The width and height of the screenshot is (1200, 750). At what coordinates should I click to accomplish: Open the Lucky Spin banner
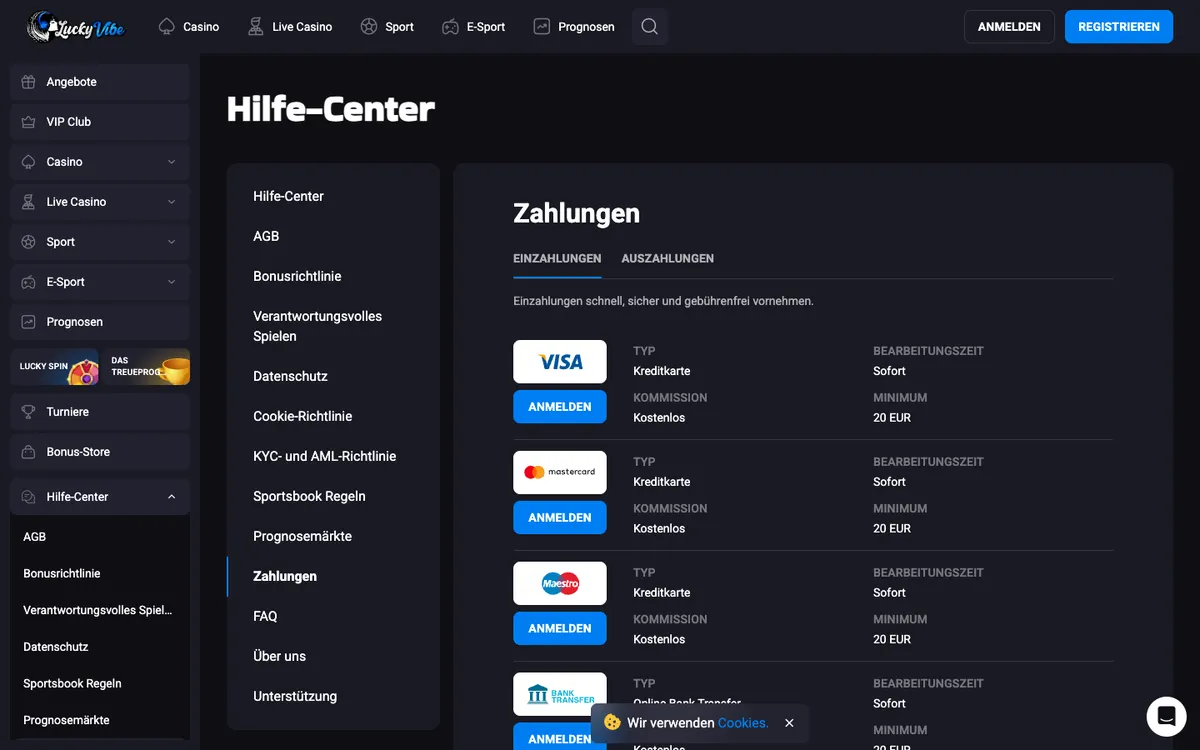click(x=54, y=367)
